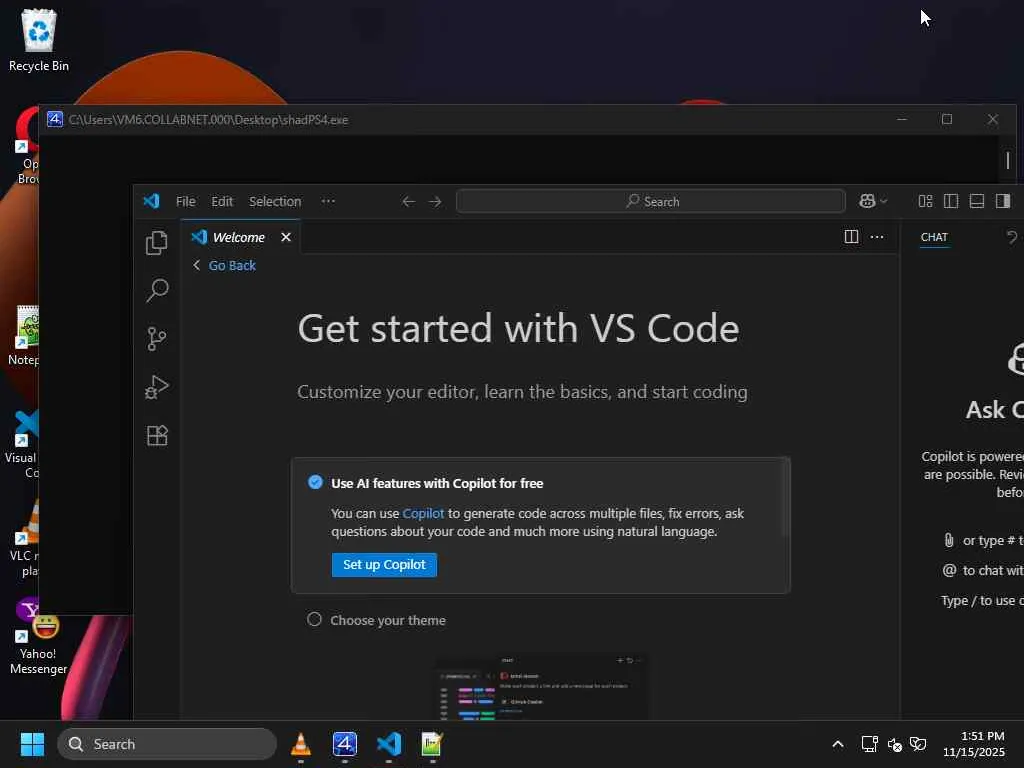Viewport: 1024px width, 768px height.
Task: Expand the hidden menus ellipsis
Action: coord(328,201)
